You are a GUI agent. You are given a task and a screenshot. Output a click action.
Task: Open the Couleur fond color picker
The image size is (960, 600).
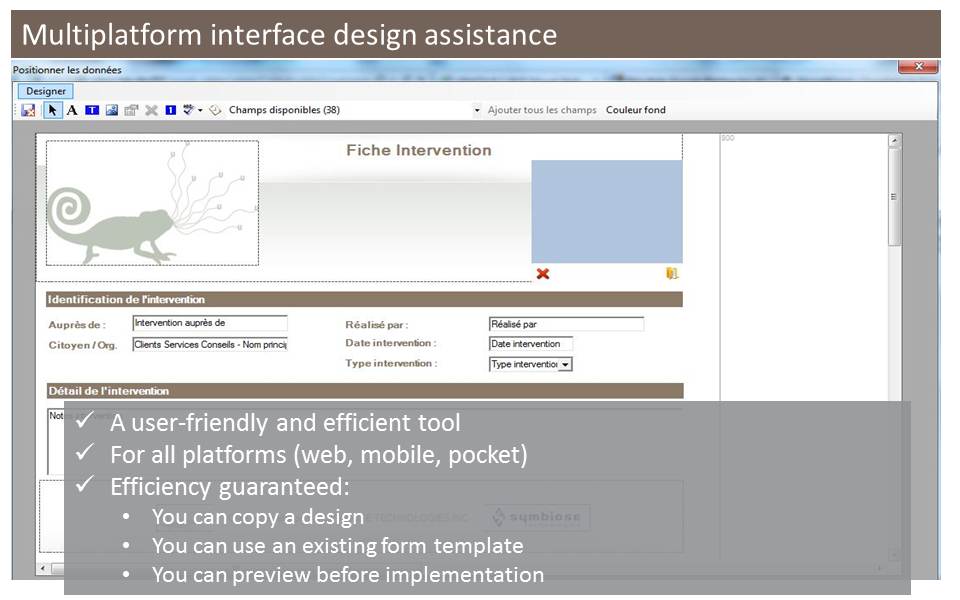pyautogui.click(x=635, y=110)
